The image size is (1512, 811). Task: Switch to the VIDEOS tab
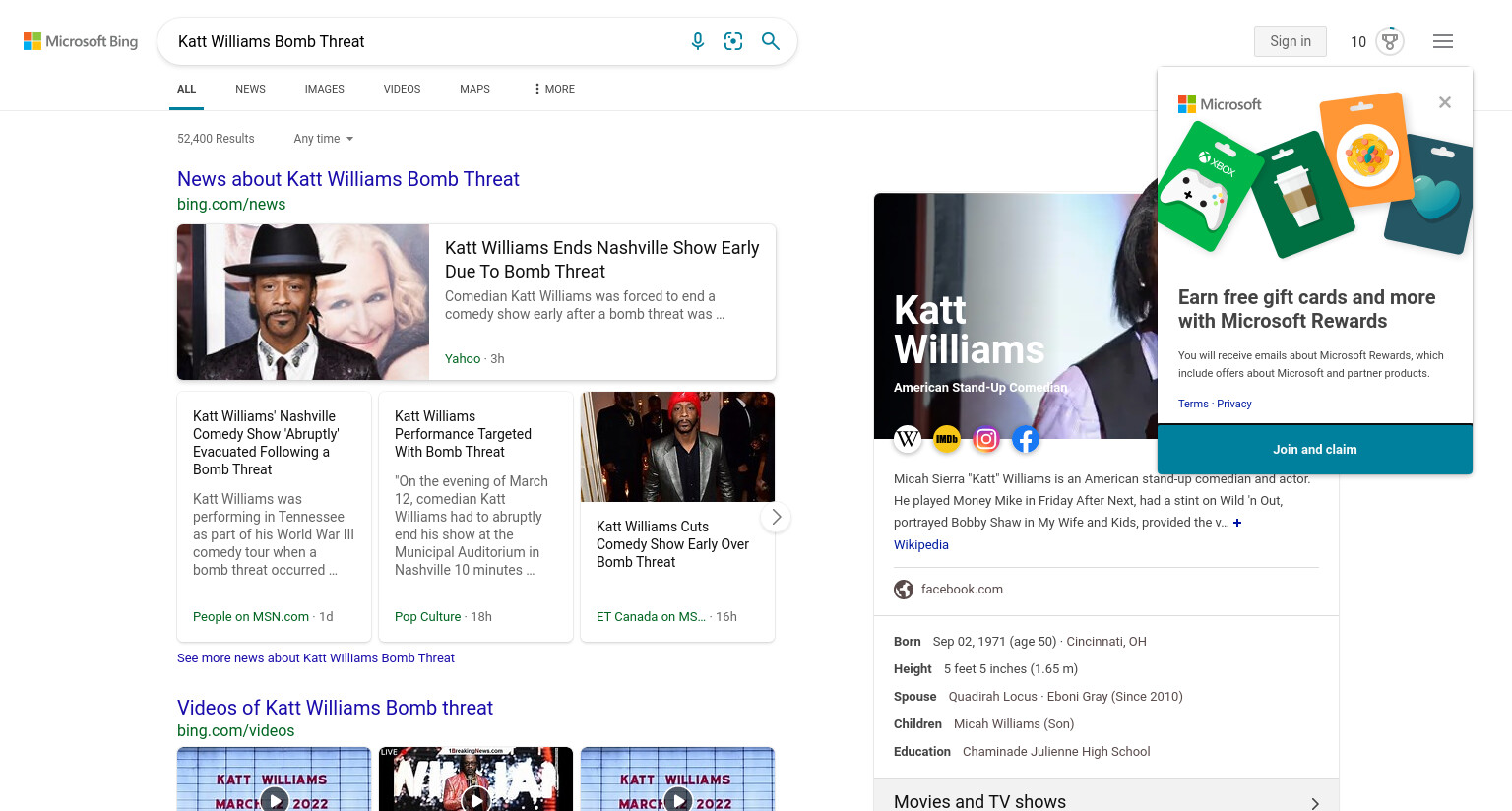402,89
